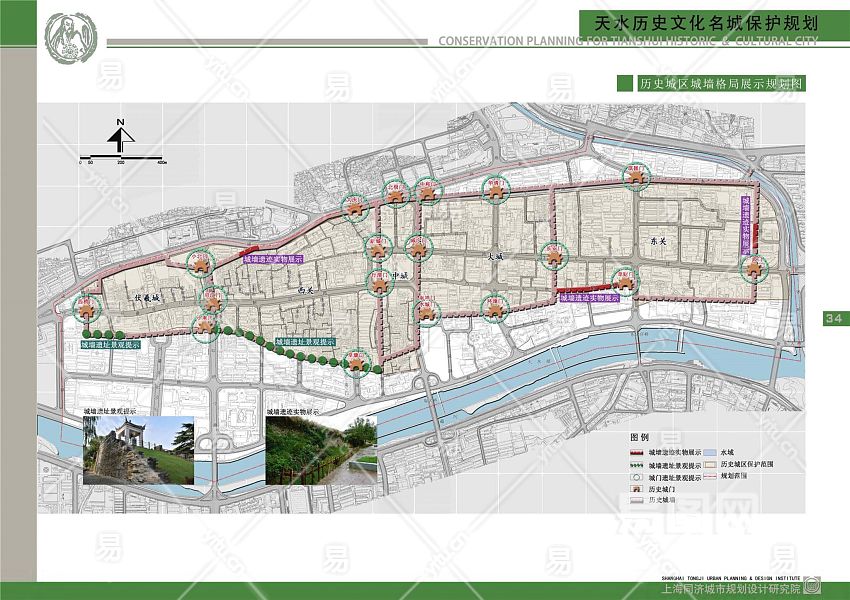Click the 中城 district label
This screenshot has width=850, height=600.
(x=400, y=276)
